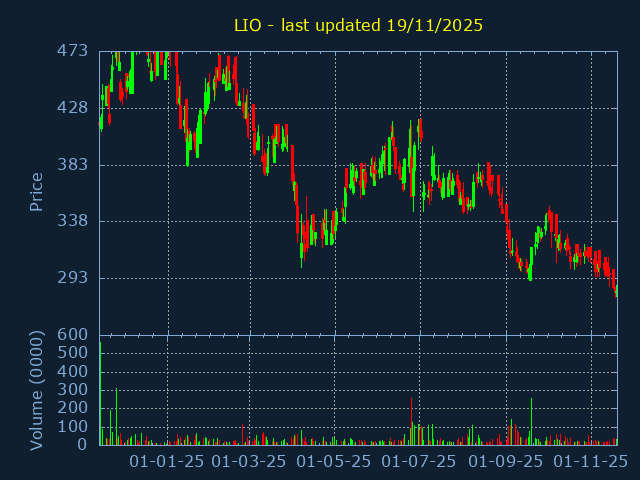This screenshot has height=480, width=640.
Task: Click the 300 volume axis label
Action: [x=72, y=390]
